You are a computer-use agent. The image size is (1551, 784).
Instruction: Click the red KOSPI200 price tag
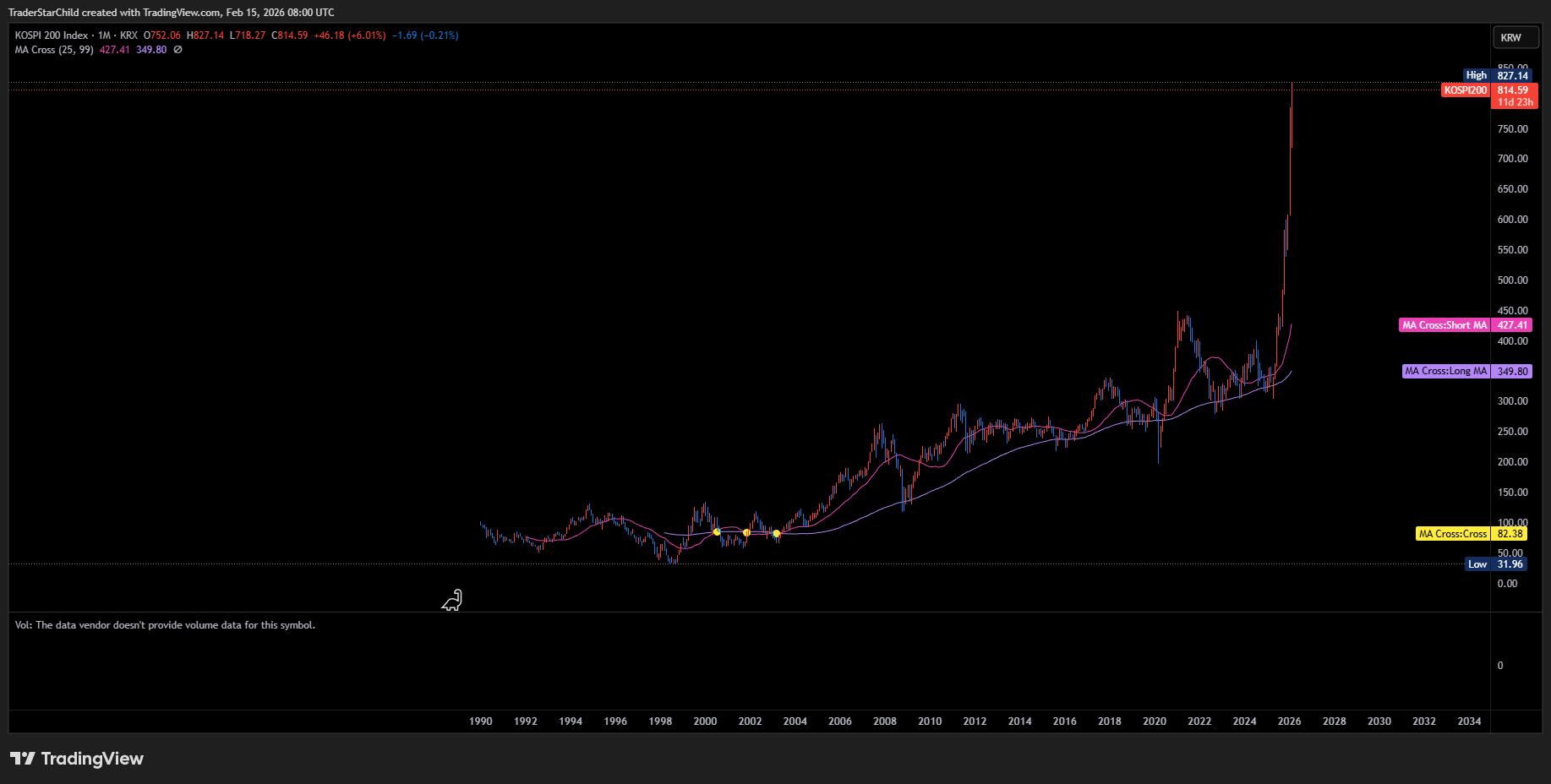point(1465,90)
